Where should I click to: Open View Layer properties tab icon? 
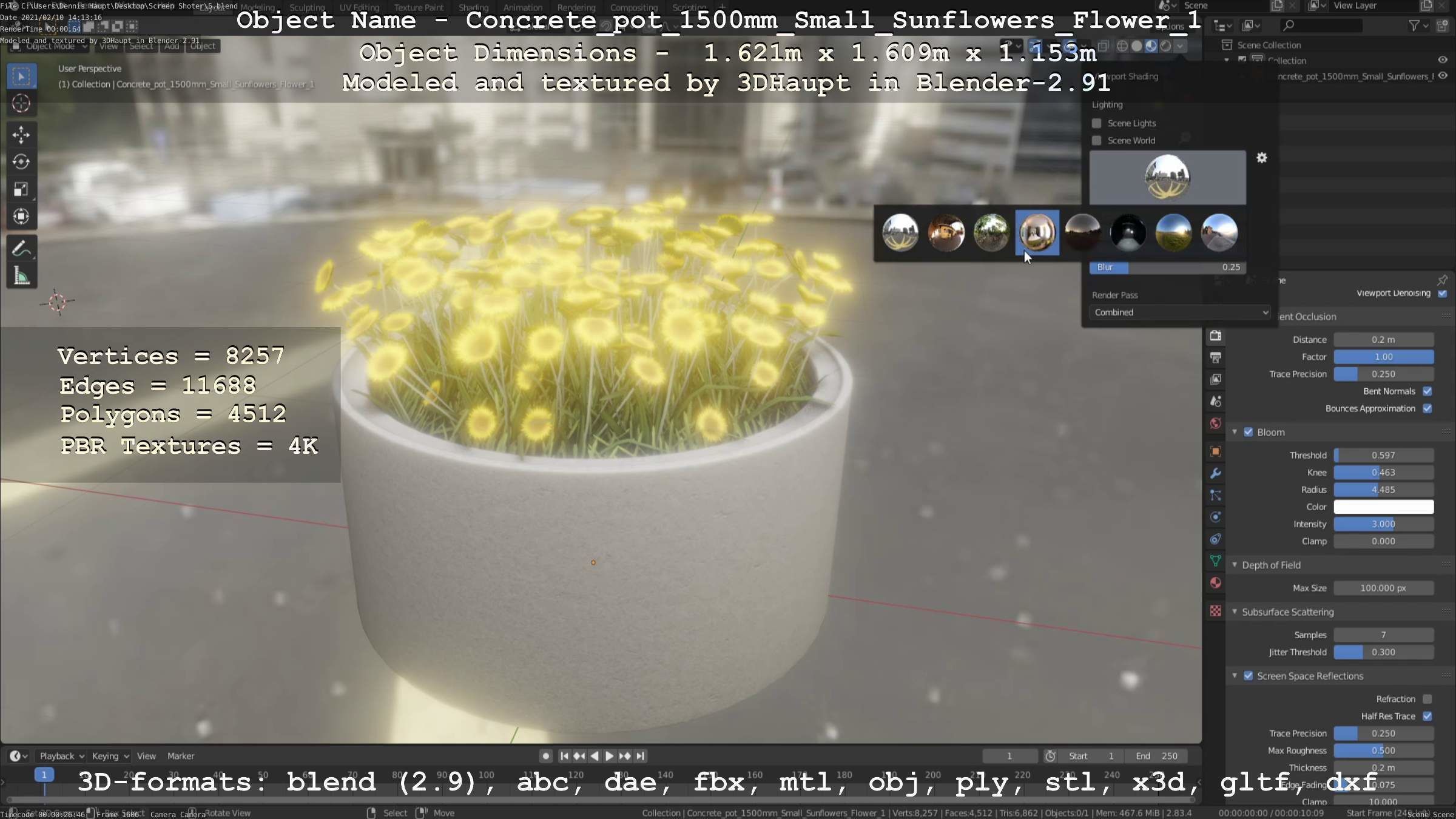pos(1215,379)
